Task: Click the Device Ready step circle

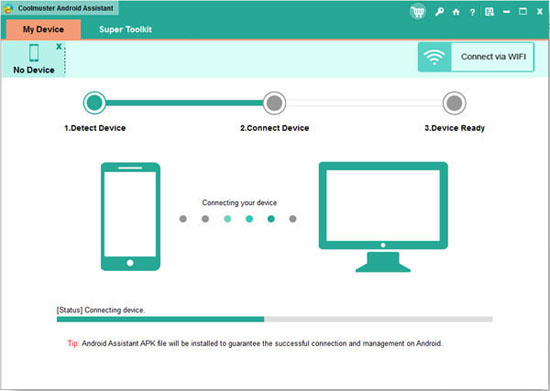Action: click(x=454, y=103)
